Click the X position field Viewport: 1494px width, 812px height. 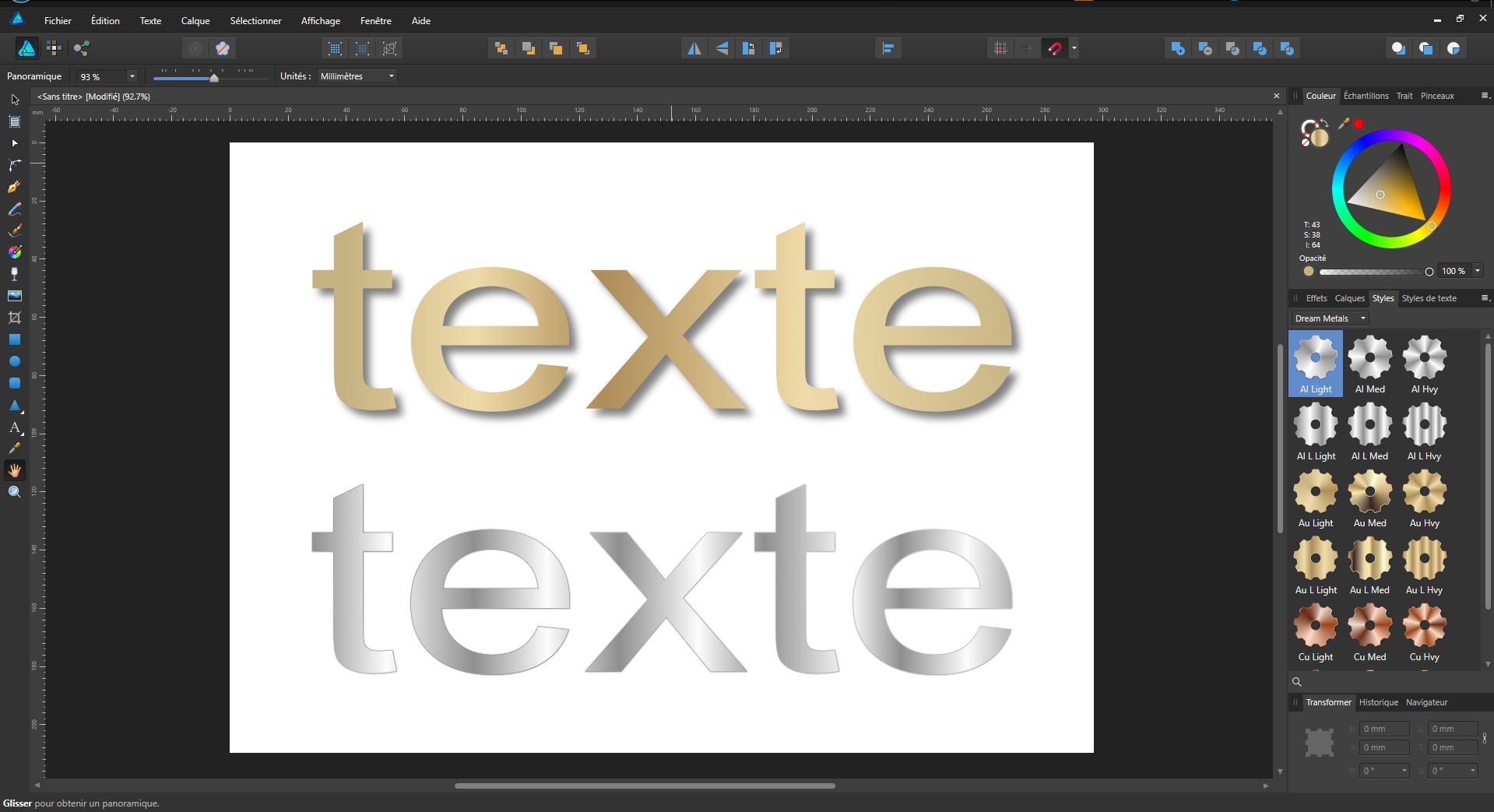[1384, 729]
